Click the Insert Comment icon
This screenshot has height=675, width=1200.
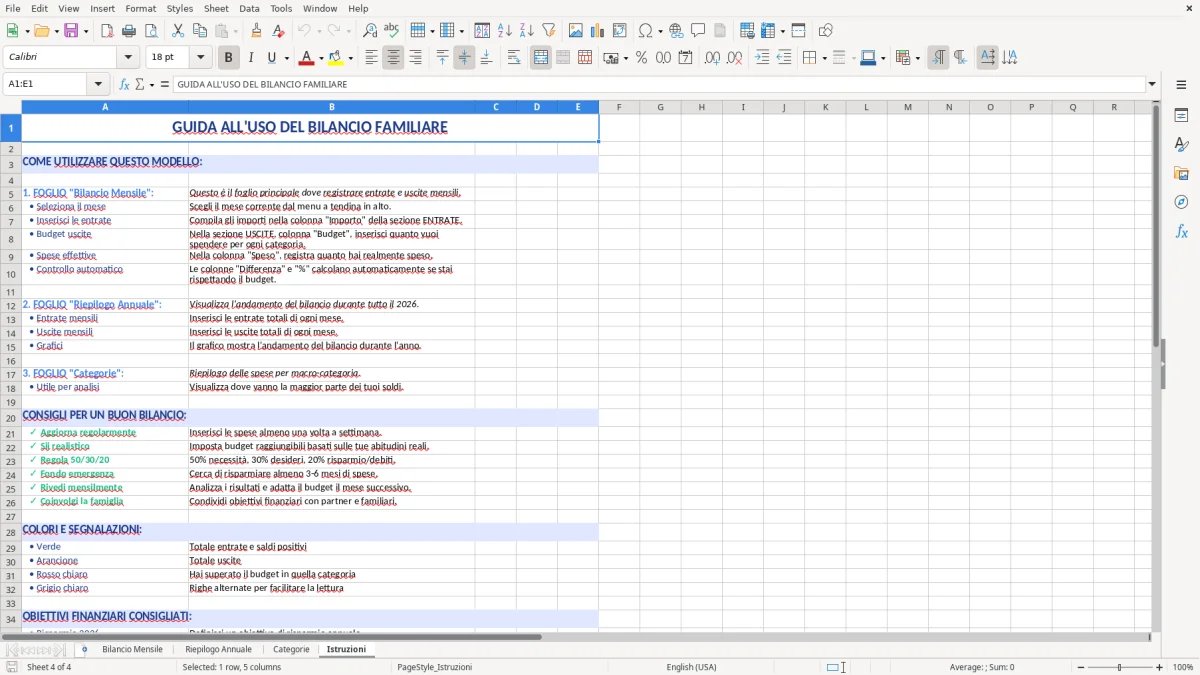coord(698,31)
